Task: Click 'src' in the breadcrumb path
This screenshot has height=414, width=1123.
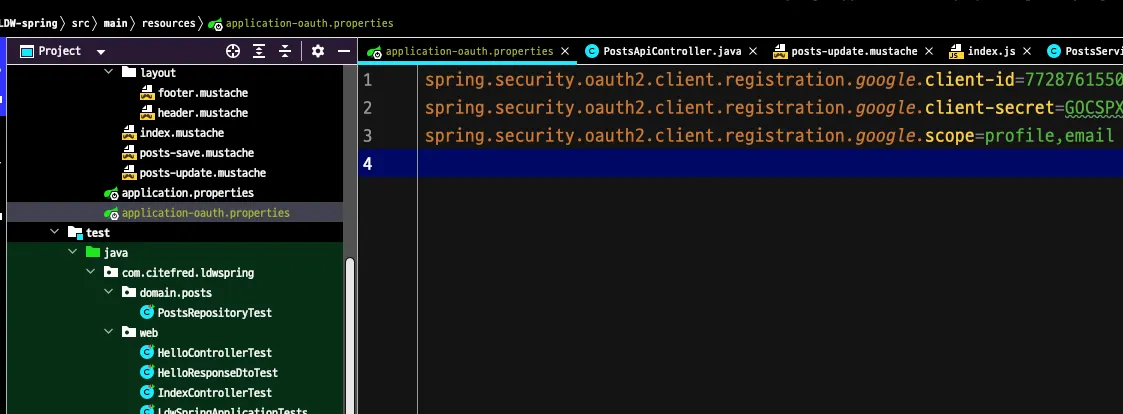Action: (x=80, y=23)
